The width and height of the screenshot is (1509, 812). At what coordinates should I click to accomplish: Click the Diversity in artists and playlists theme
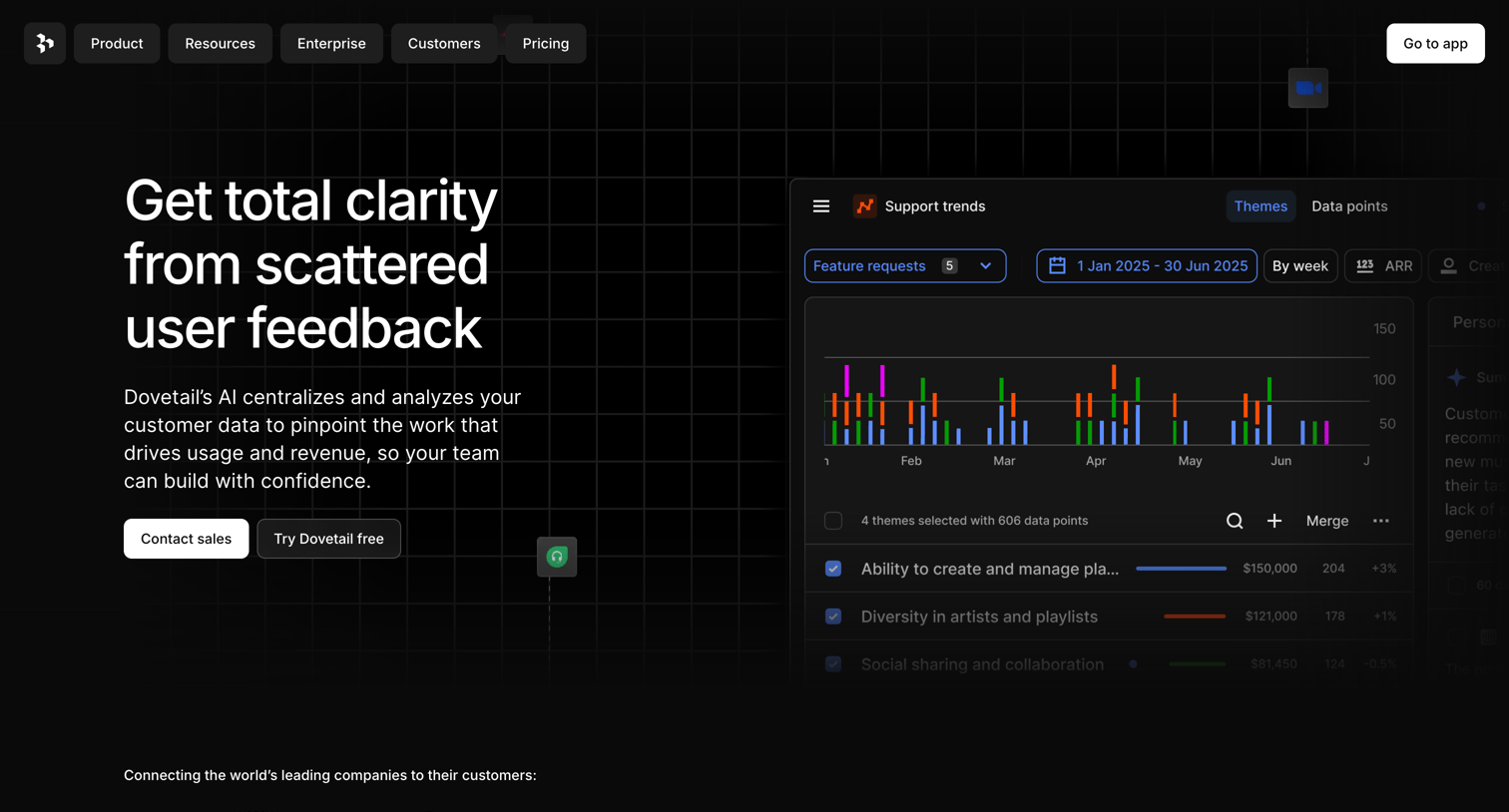tap(979, 616)
